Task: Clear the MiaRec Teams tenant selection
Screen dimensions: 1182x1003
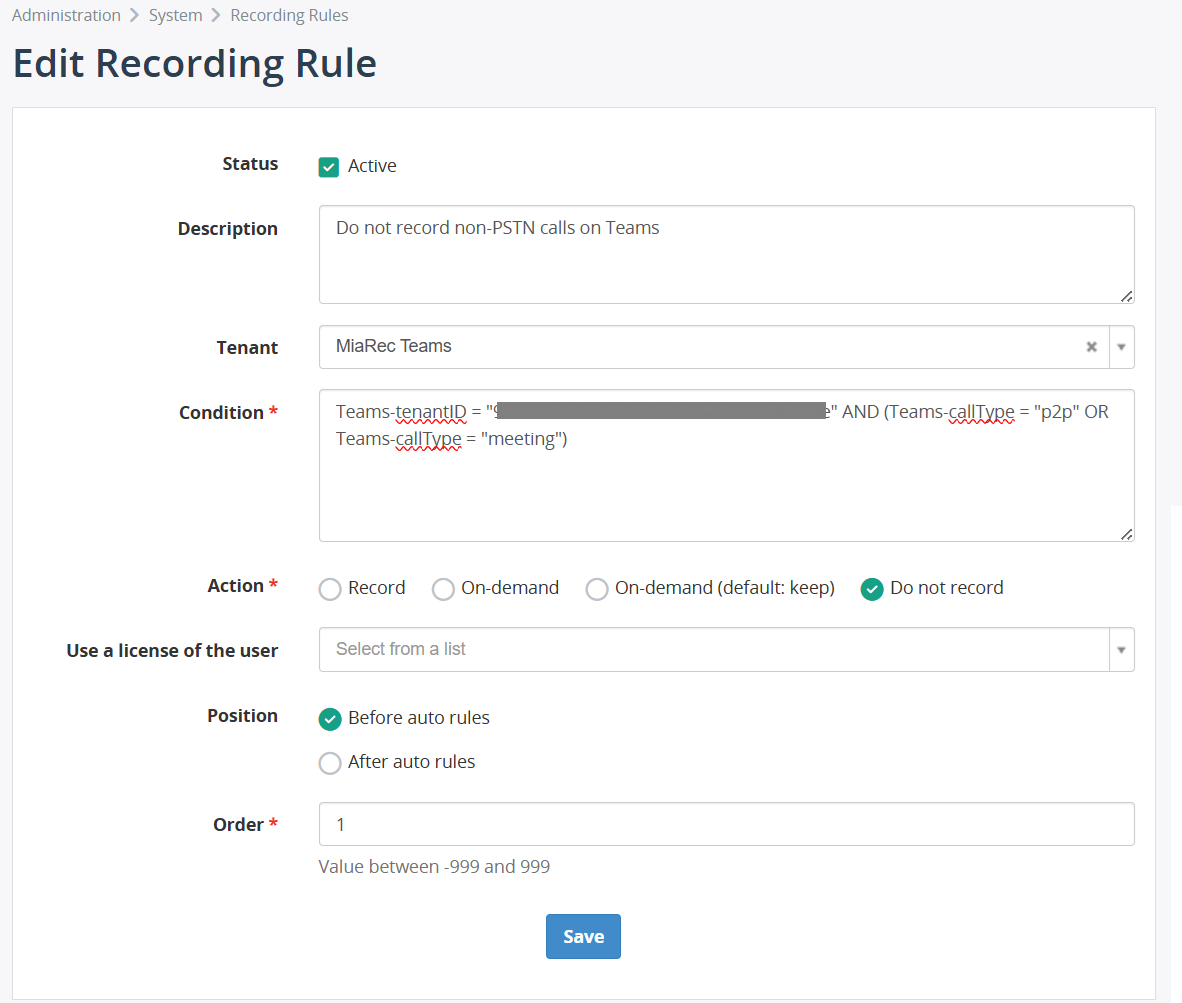Action: 1092,347
